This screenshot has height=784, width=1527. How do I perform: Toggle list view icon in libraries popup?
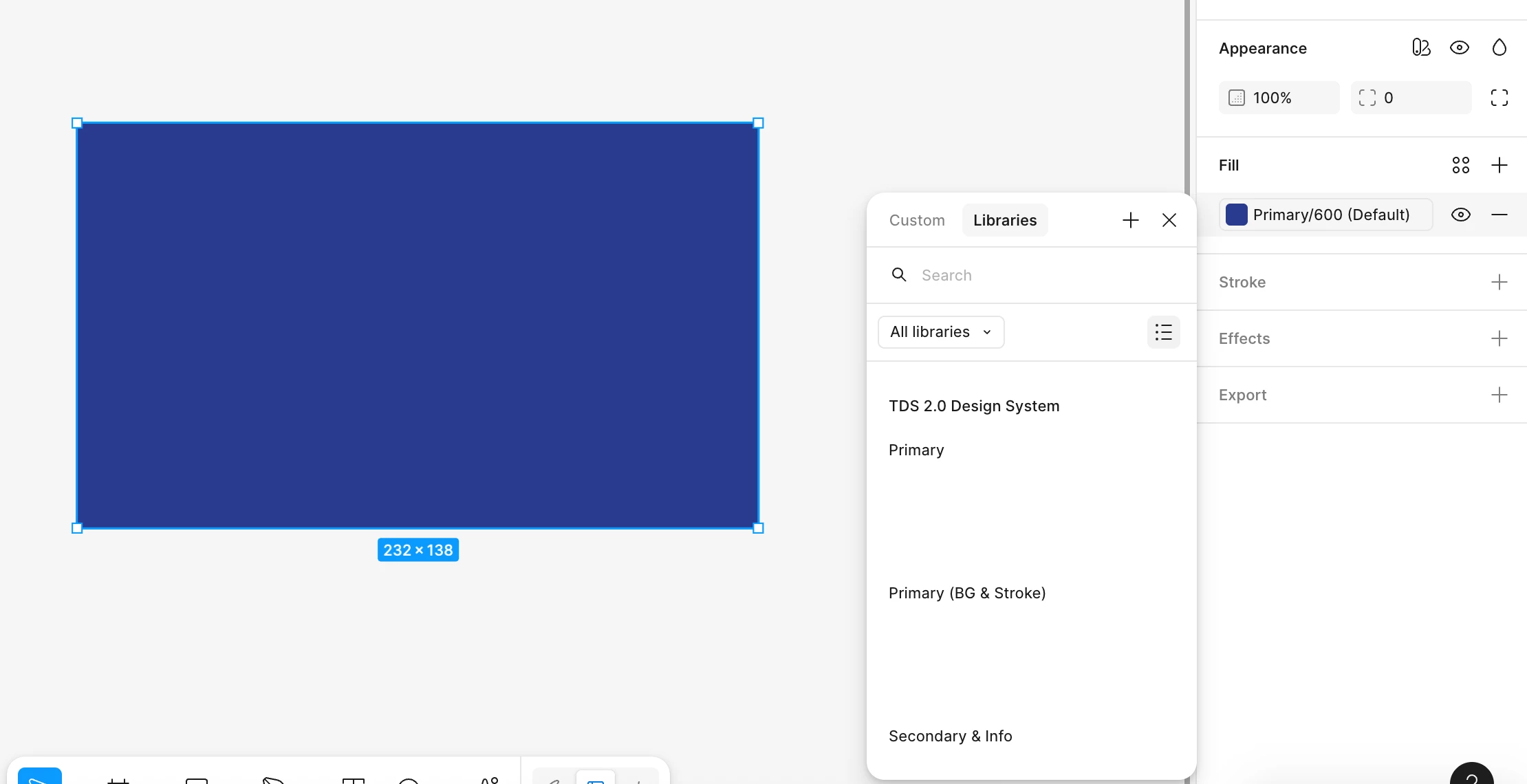click(1164, 332)
